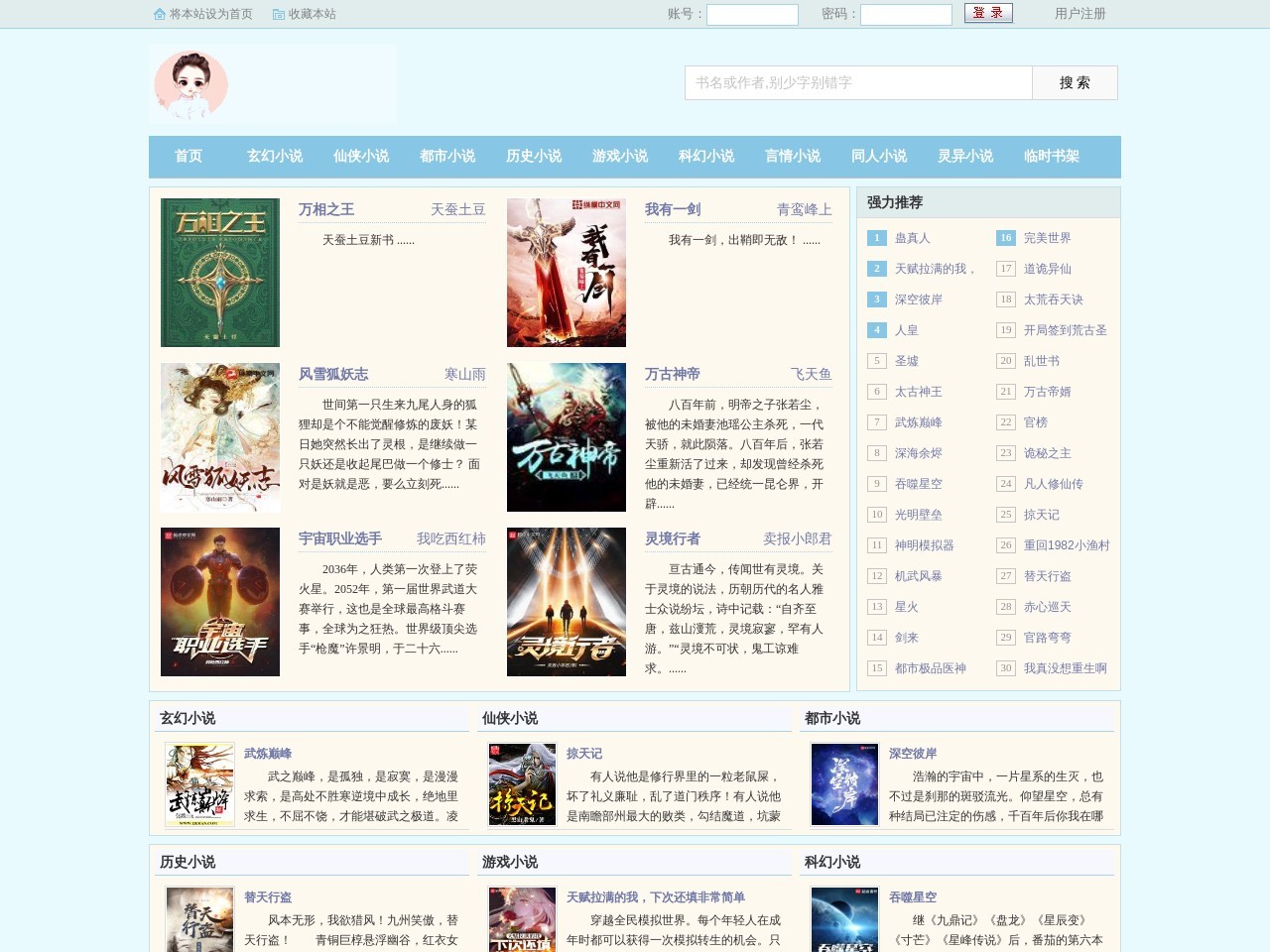Focus the book name search box
This screenshot has width=1270, height=952.
(858, 83)
